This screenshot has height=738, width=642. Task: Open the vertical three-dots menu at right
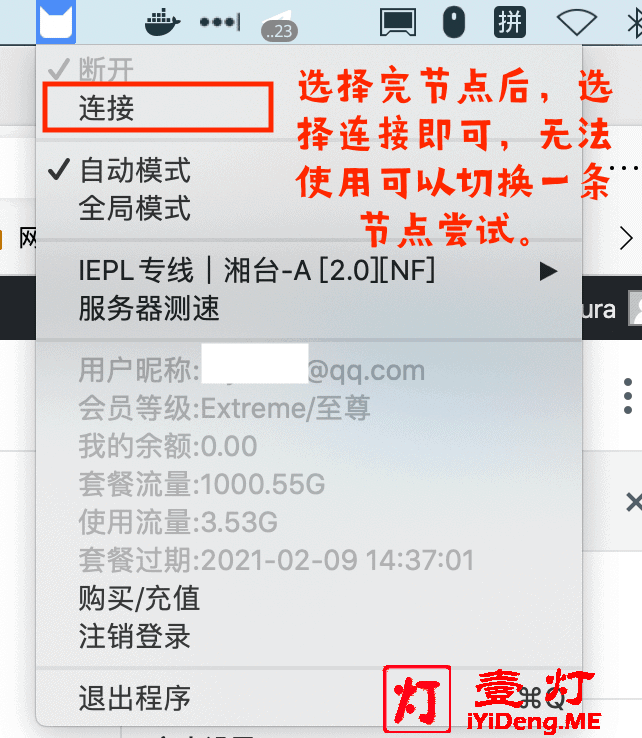click(x=627, y=396)
